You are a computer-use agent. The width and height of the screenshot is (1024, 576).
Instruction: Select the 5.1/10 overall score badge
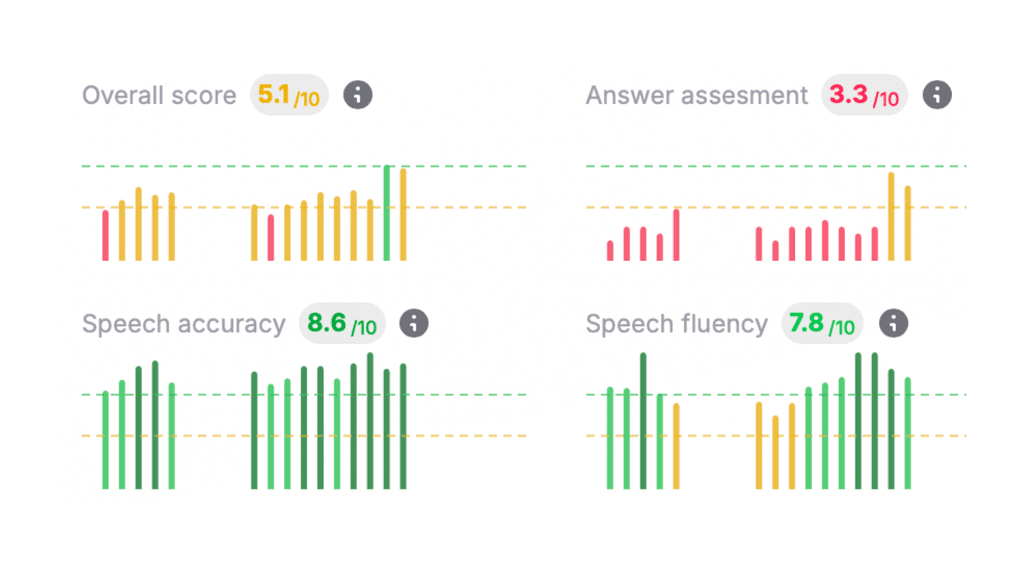pos(289,95)
